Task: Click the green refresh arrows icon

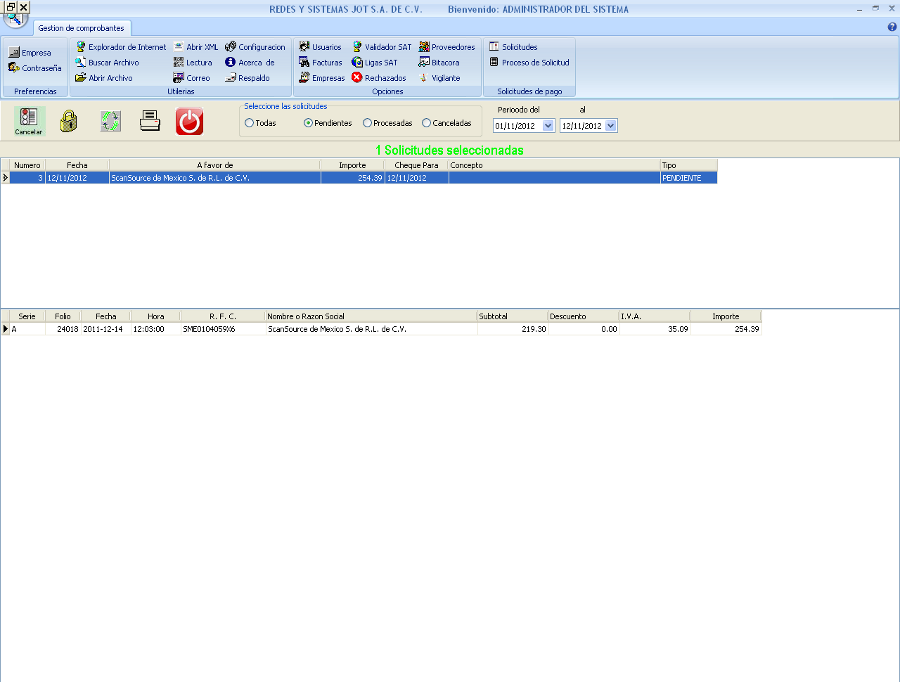Action: click(x=110, y=121)
